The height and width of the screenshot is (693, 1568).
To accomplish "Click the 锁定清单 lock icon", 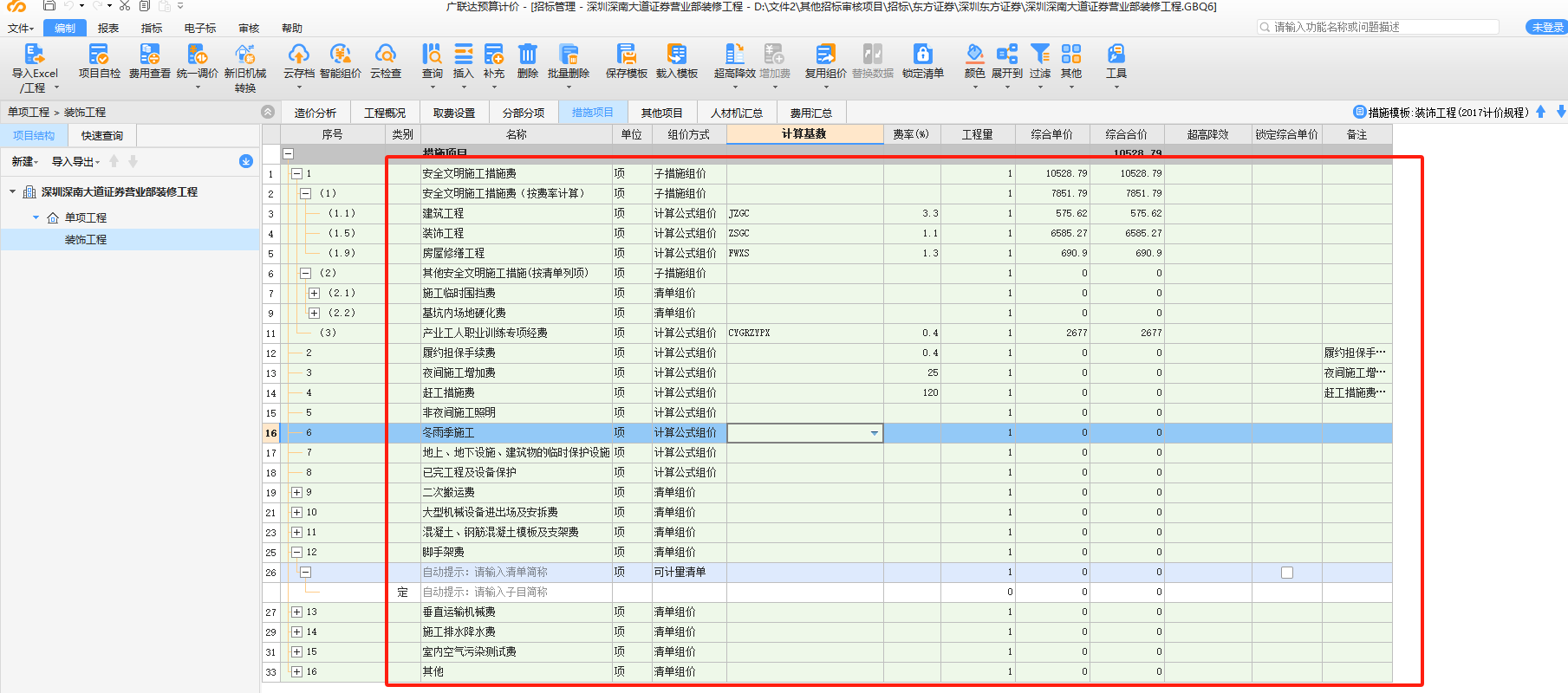I will (x=923, y=55).
